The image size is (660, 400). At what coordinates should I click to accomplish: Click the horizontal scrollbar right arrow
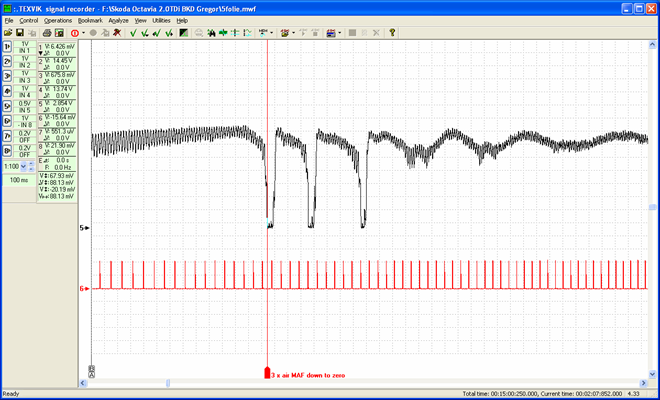tap(644, 383)
